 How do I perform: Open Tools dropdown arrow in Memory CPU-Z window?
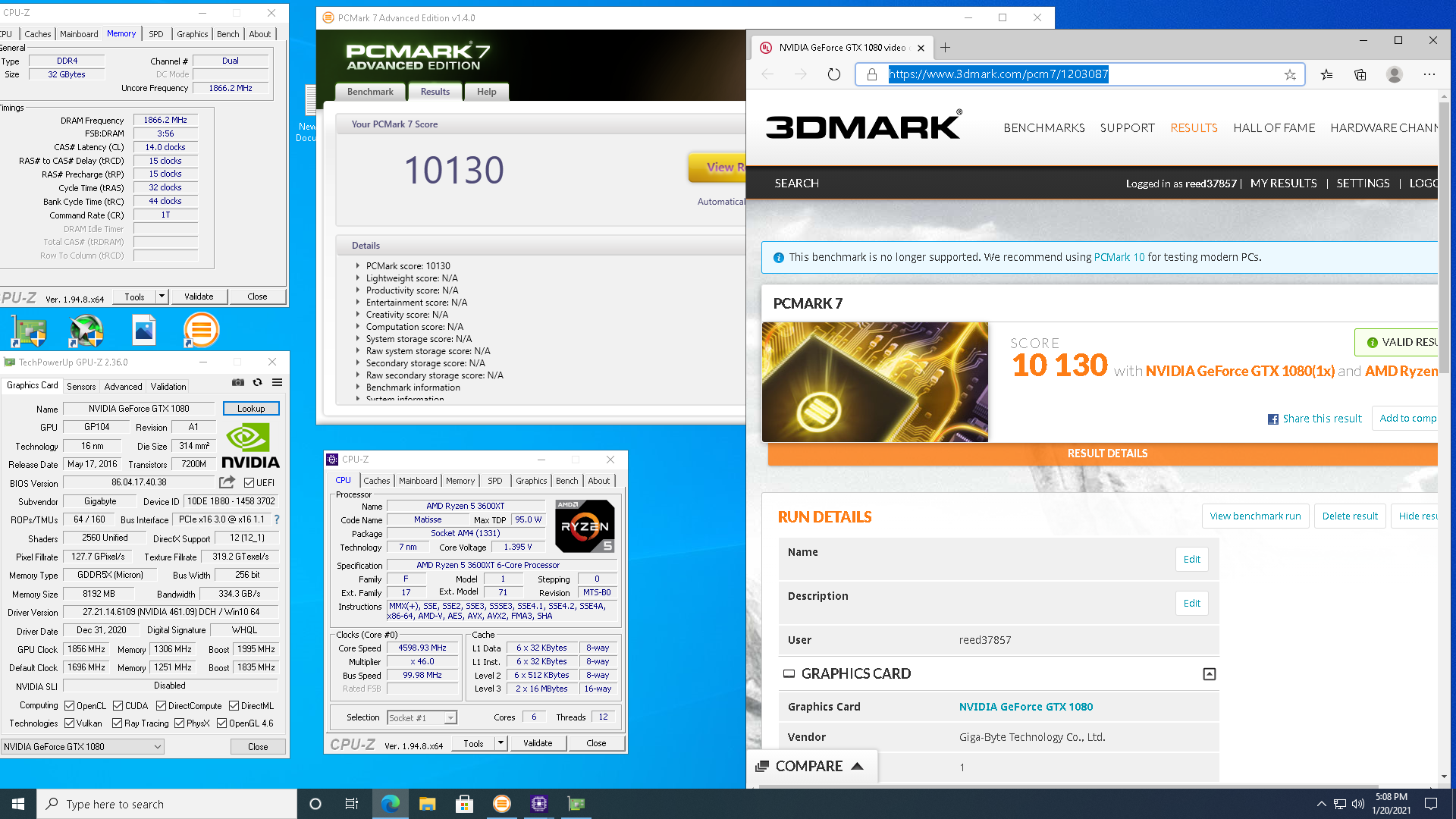(162, 297)
